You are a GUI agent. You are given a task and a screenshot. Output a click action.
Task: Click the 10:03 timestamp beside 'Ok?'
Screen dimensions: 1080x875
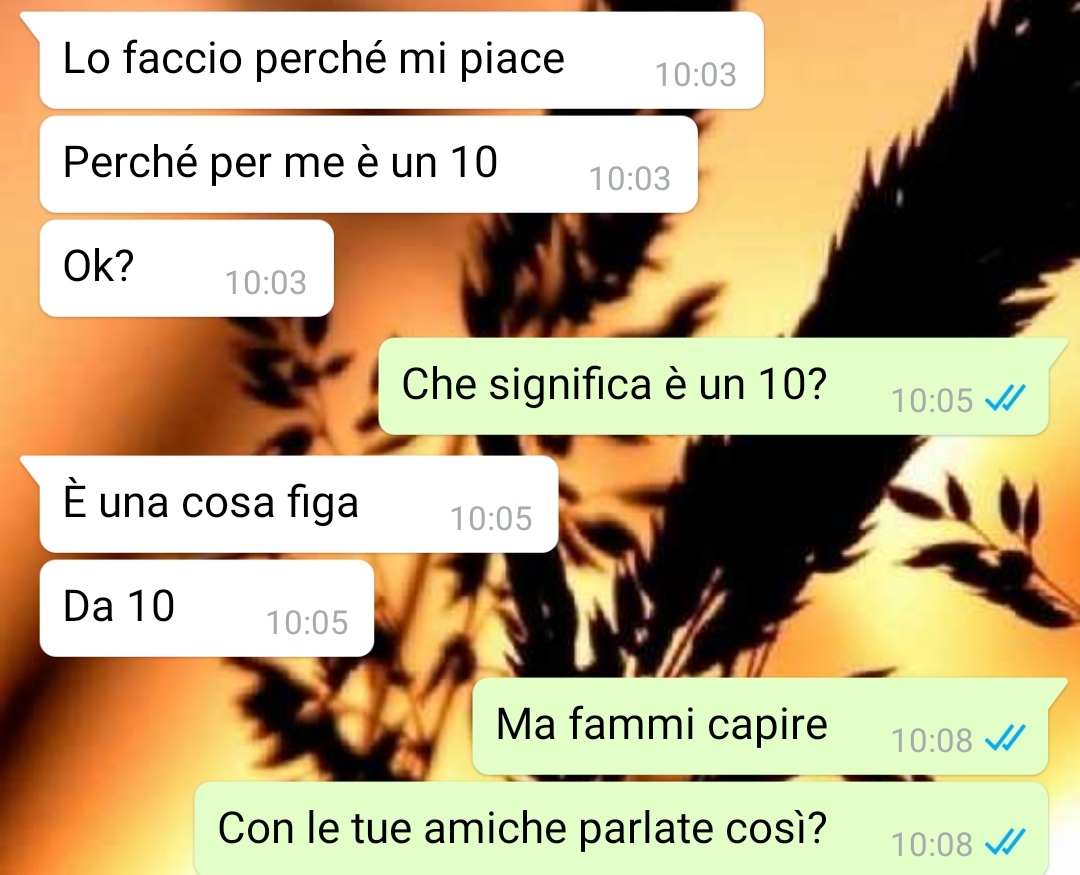[266, 282]
